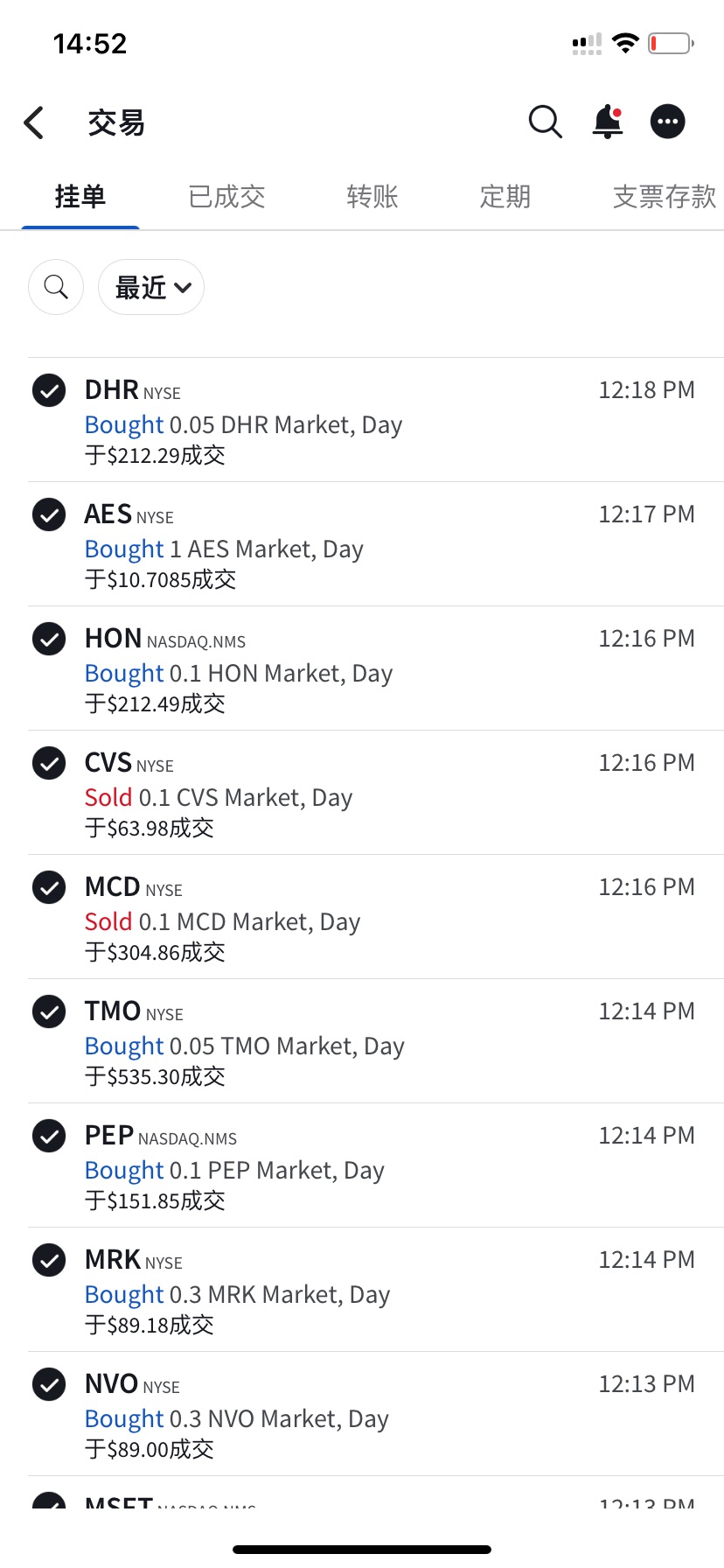Open the 定期 tab

click(505, 197)
